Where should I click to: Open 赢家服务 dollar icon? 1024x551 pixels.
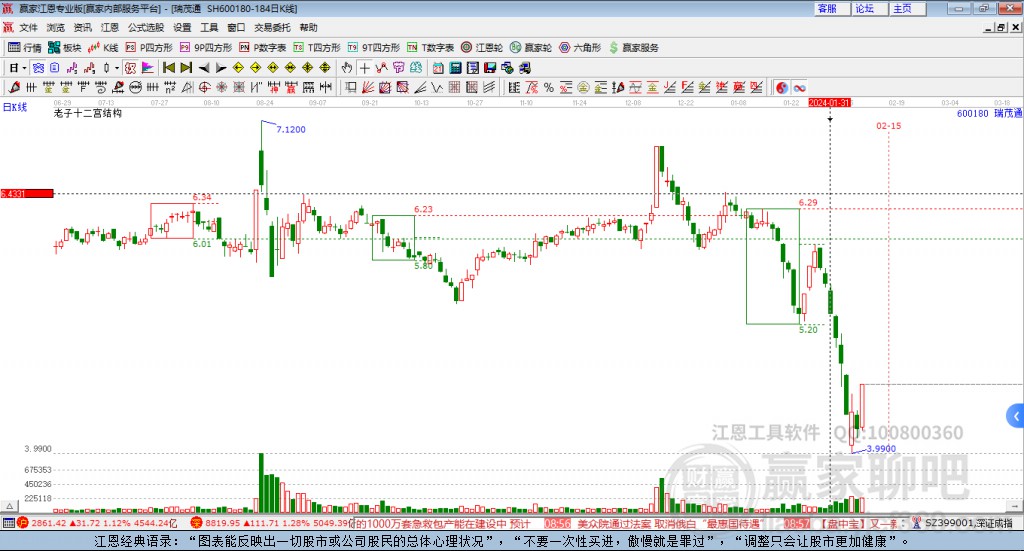633,48
